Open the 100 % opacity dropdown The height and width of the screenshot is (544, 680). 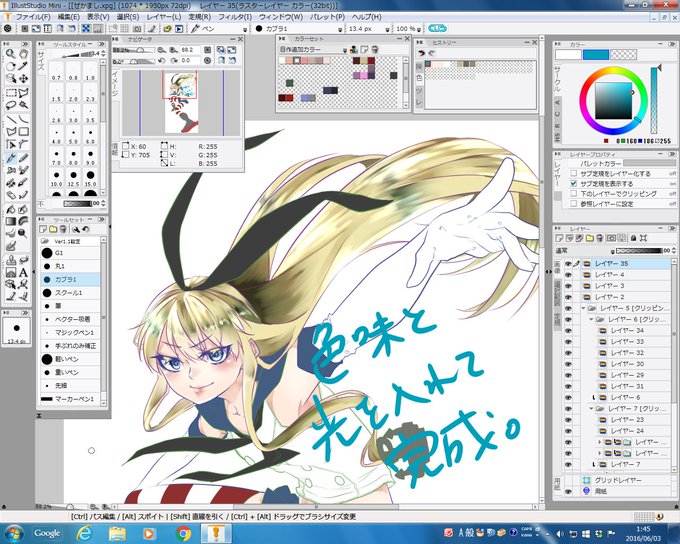pos(419,29)
